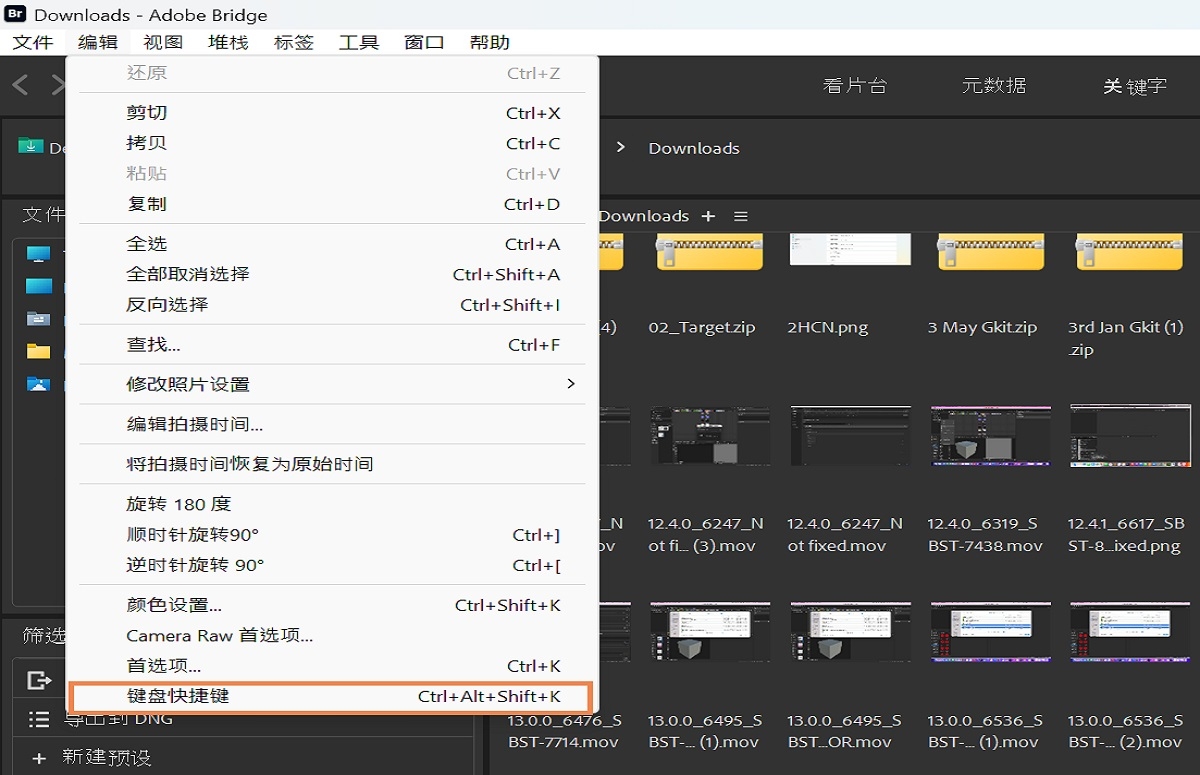Click the chevron before the Downloads breadcrumb
The width and height of the screenshot is (1200, 775).
click(622, 147)
